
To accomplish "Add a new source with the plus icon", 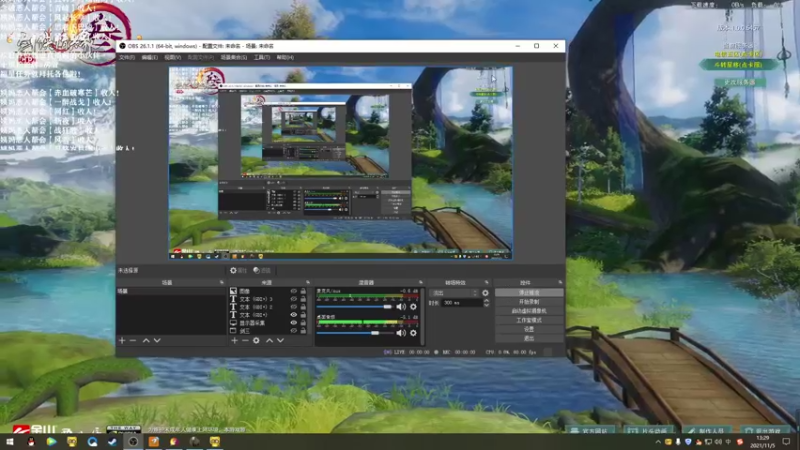I will pyautogui.click(x=234, y=340).
